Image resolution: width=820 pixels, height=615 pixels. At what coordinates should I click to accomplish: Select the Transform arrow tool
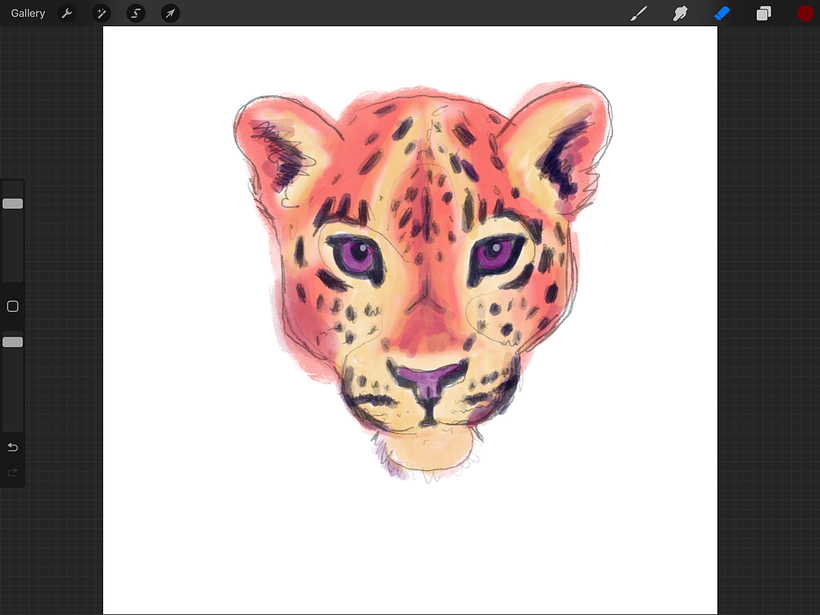170,13
